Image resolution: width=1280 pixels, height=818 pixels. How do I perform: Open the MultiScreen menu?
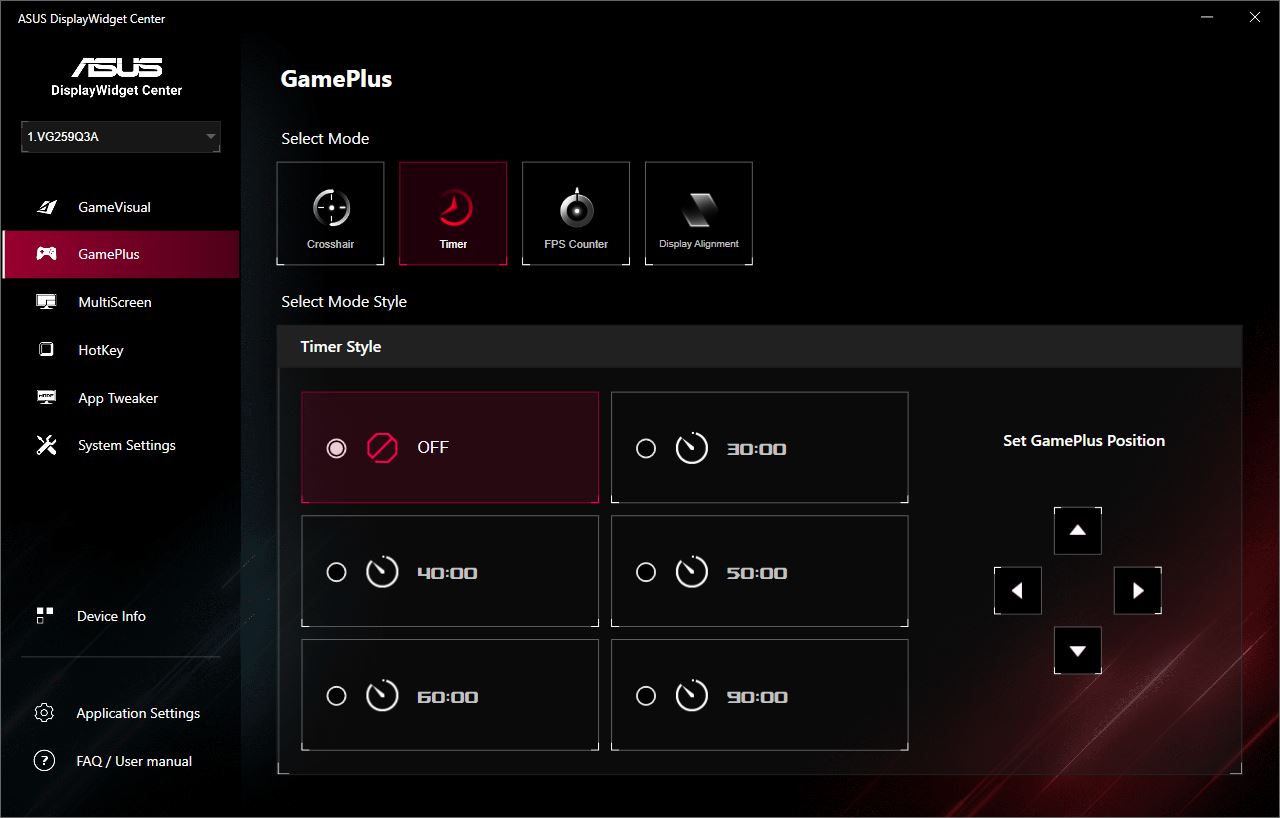coord(120,302)
